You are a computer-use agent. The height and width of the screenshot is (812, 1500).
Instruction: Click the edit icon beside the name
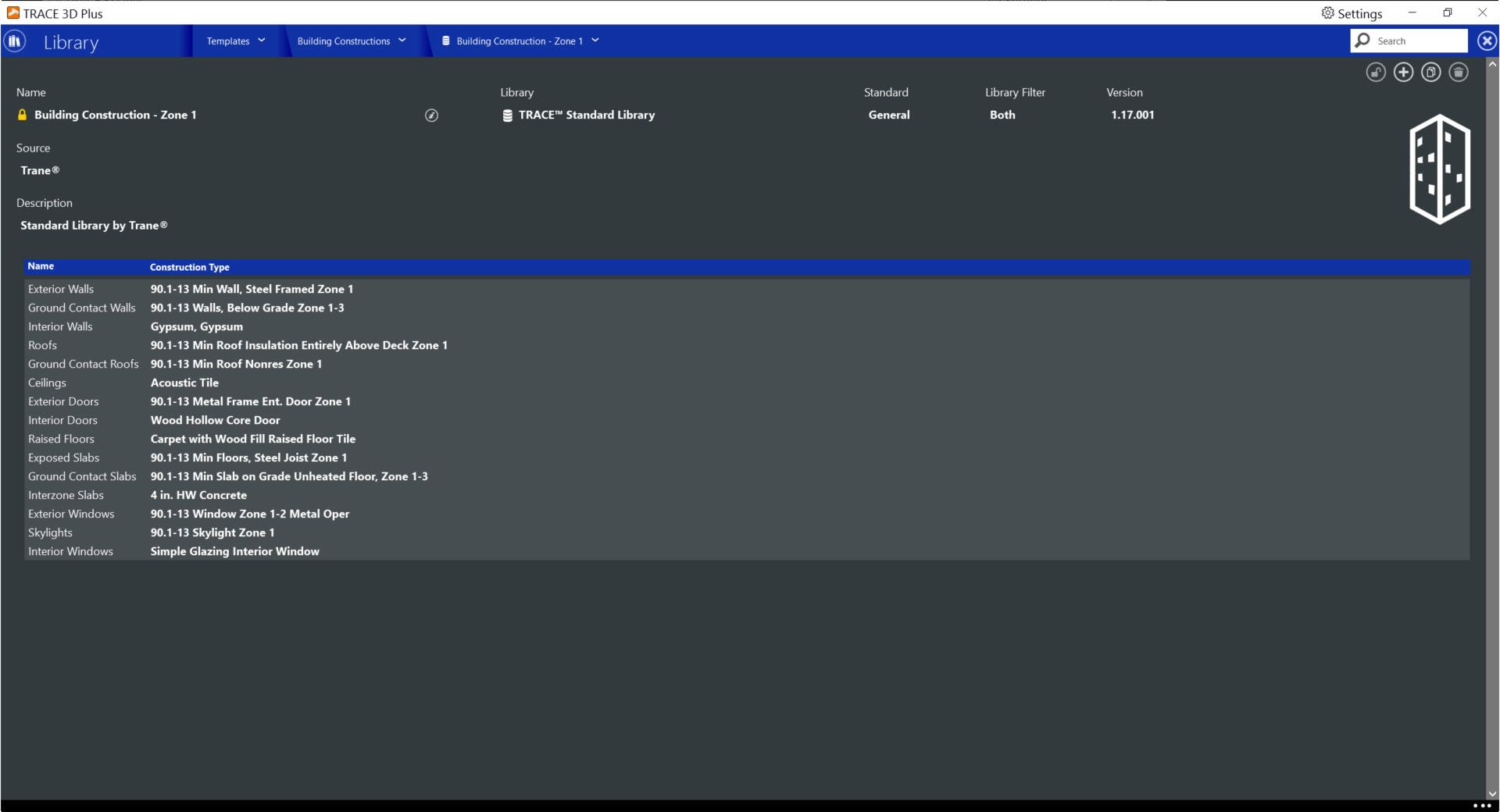[431, 116]
